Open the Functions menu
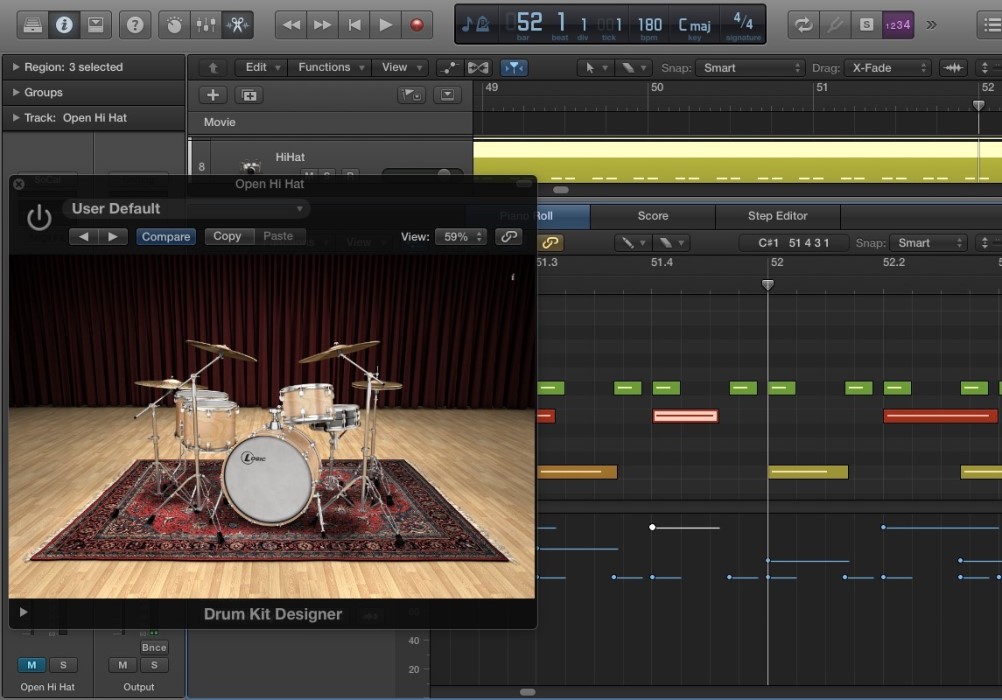The height and width of the screenshot is (700, 1002). point(329,67)
